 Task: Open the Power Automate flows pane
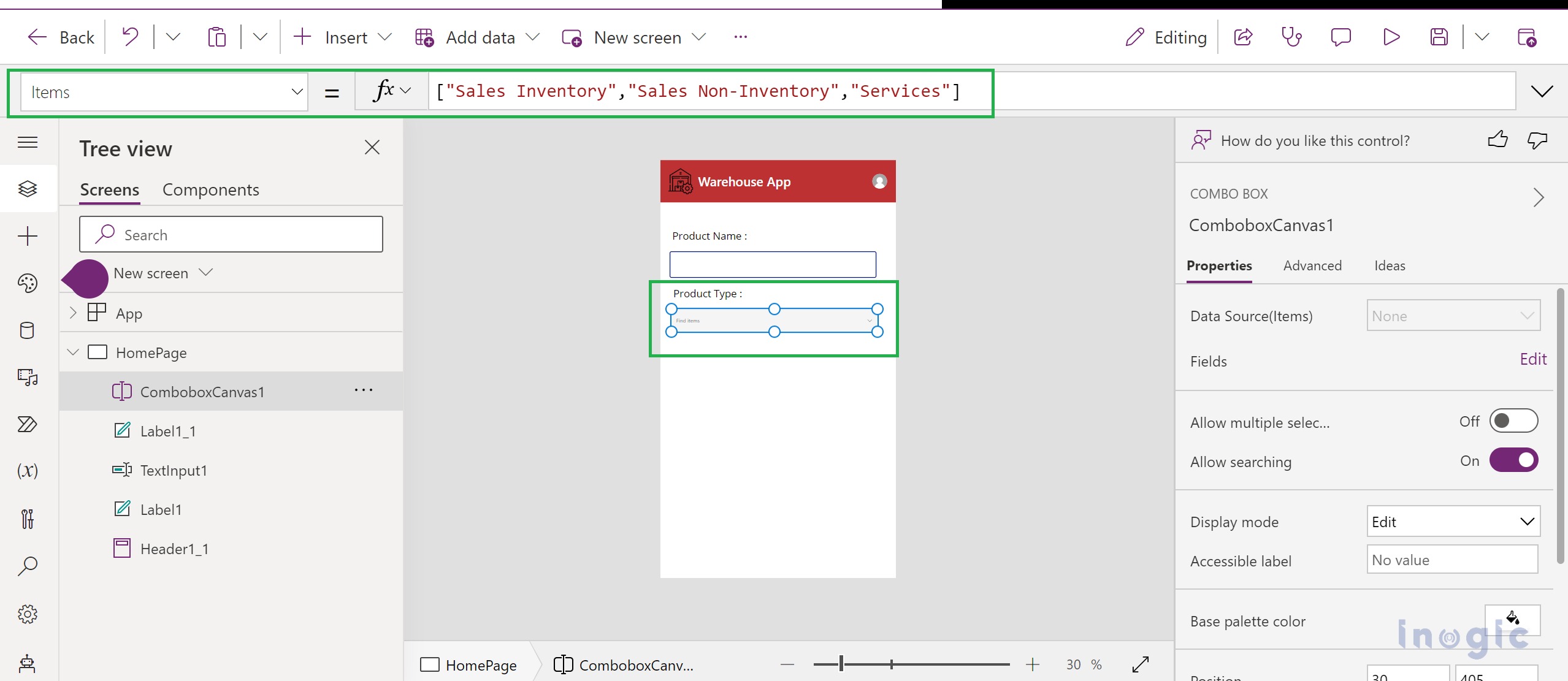click(x=28, y=424)
